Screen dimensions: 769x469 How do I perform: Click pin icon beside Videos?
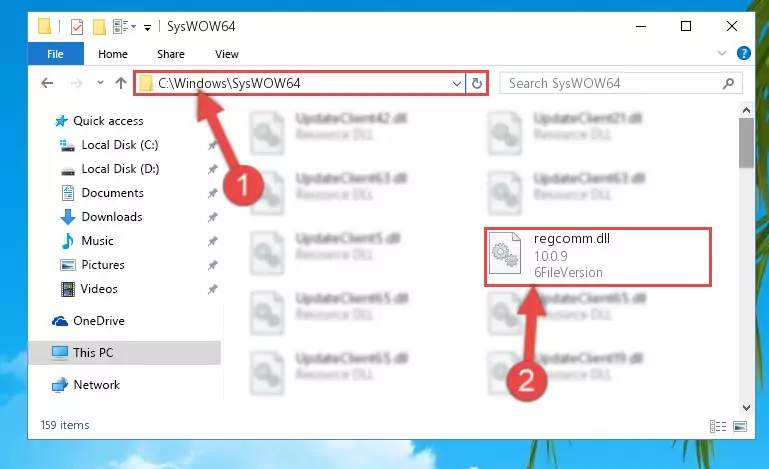[212, 289]
